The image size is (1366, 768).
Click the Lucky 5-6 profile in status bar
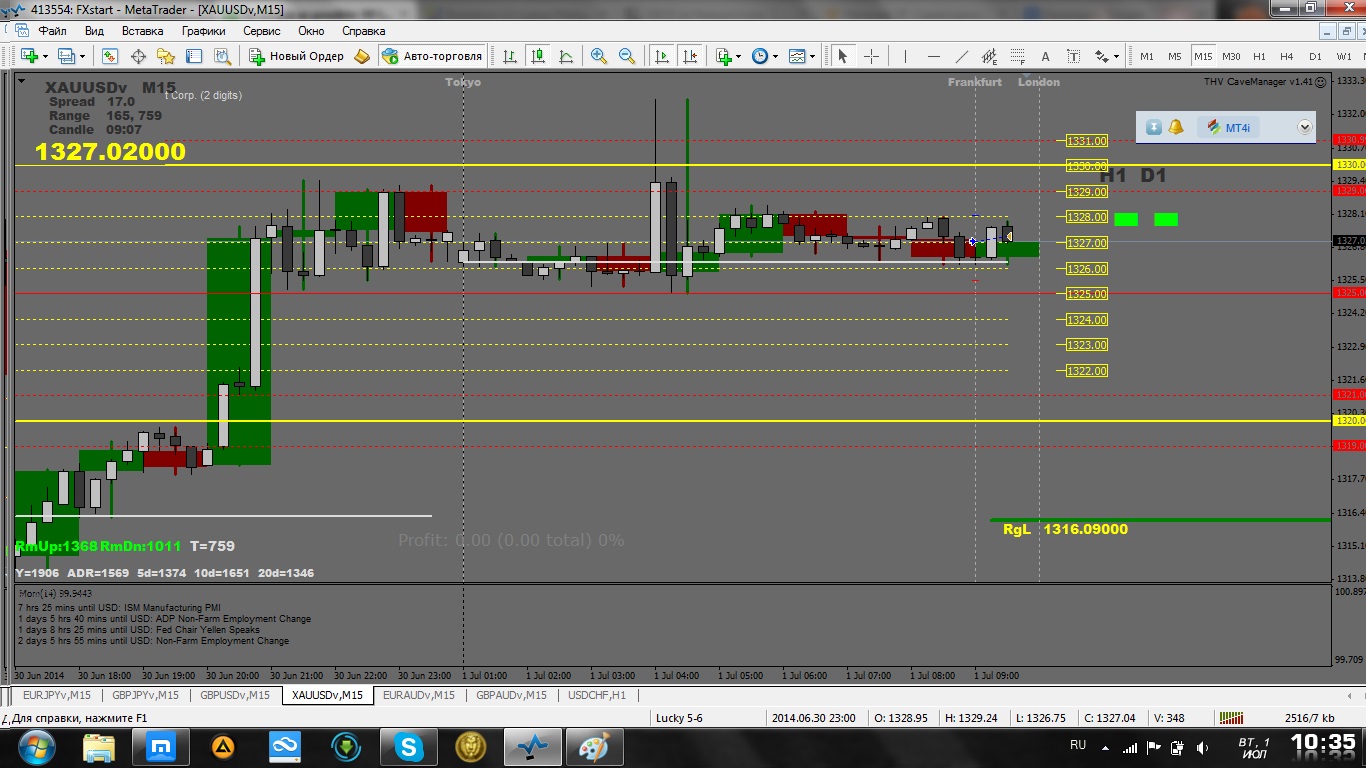point(679,718)
